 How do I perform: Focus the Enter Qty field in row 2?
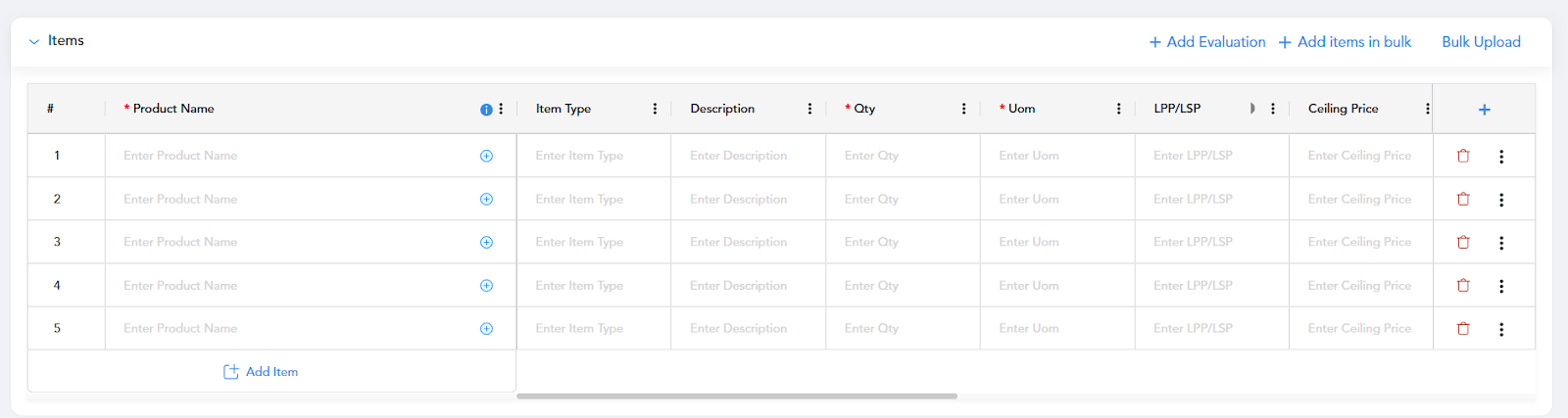pos(903,199)
